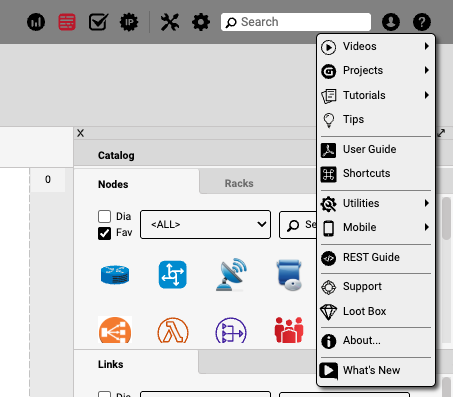This screenshot has height=397, width=453.
Task: Click the expand panel arrow icon
Action: click(441, 133)
